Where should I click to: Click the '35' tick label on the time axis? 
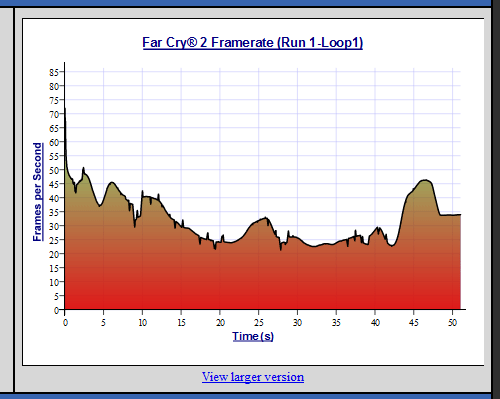point(336,322)
